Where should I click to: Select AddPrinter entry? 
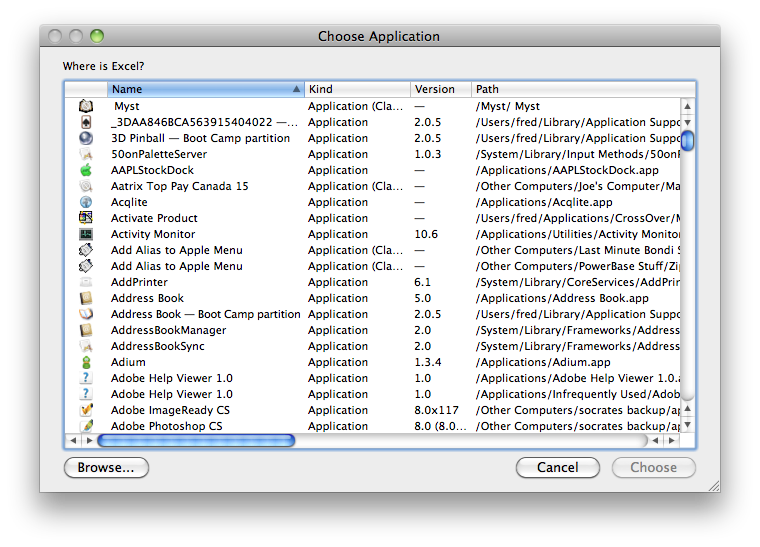pos(139,282)
